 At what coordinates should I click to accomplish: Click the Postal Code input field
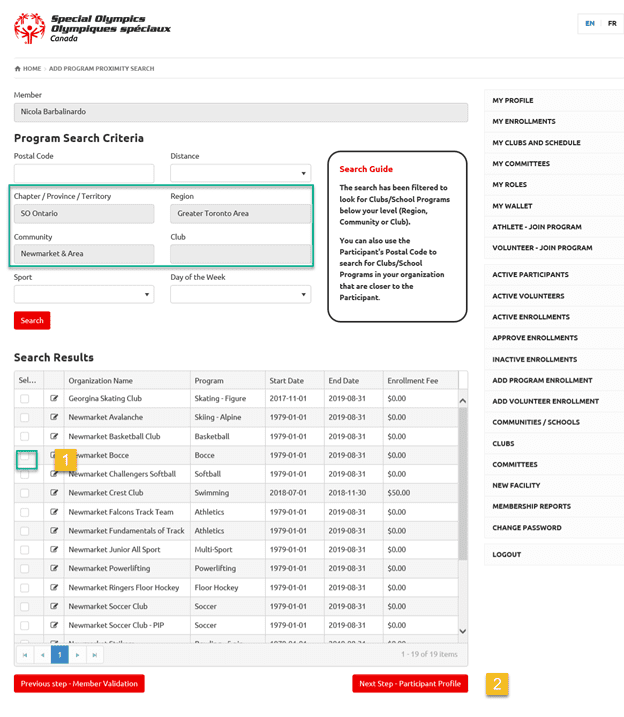pyautogui.click(x=84, y=173)
